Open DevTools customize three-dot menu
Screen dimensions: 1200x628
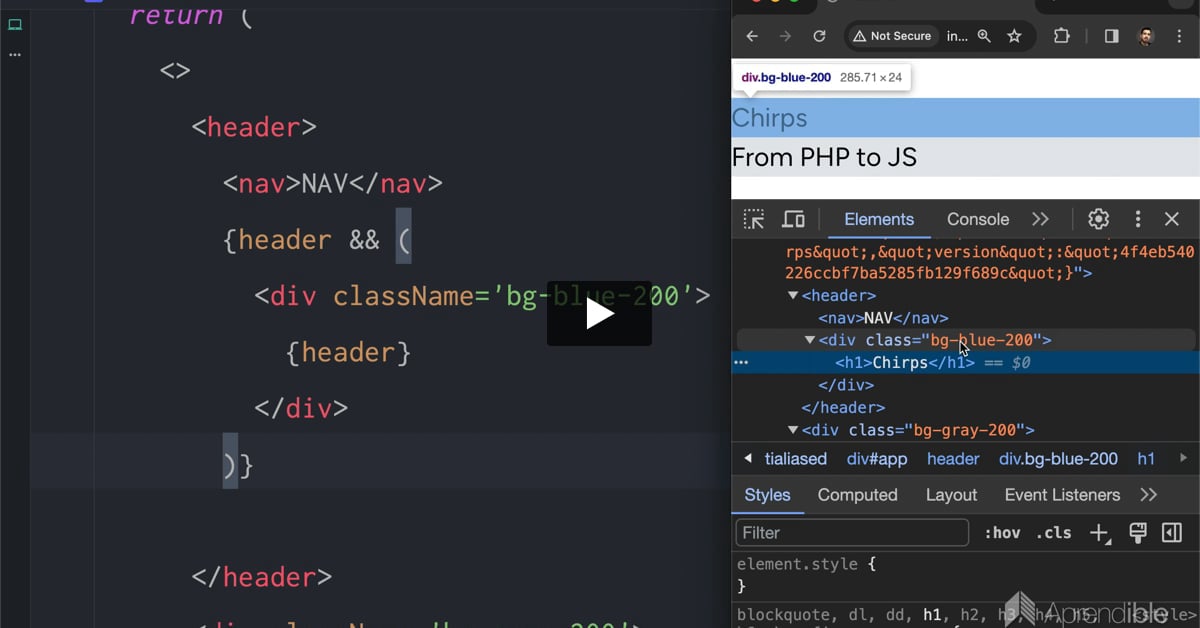[1137, 219]
